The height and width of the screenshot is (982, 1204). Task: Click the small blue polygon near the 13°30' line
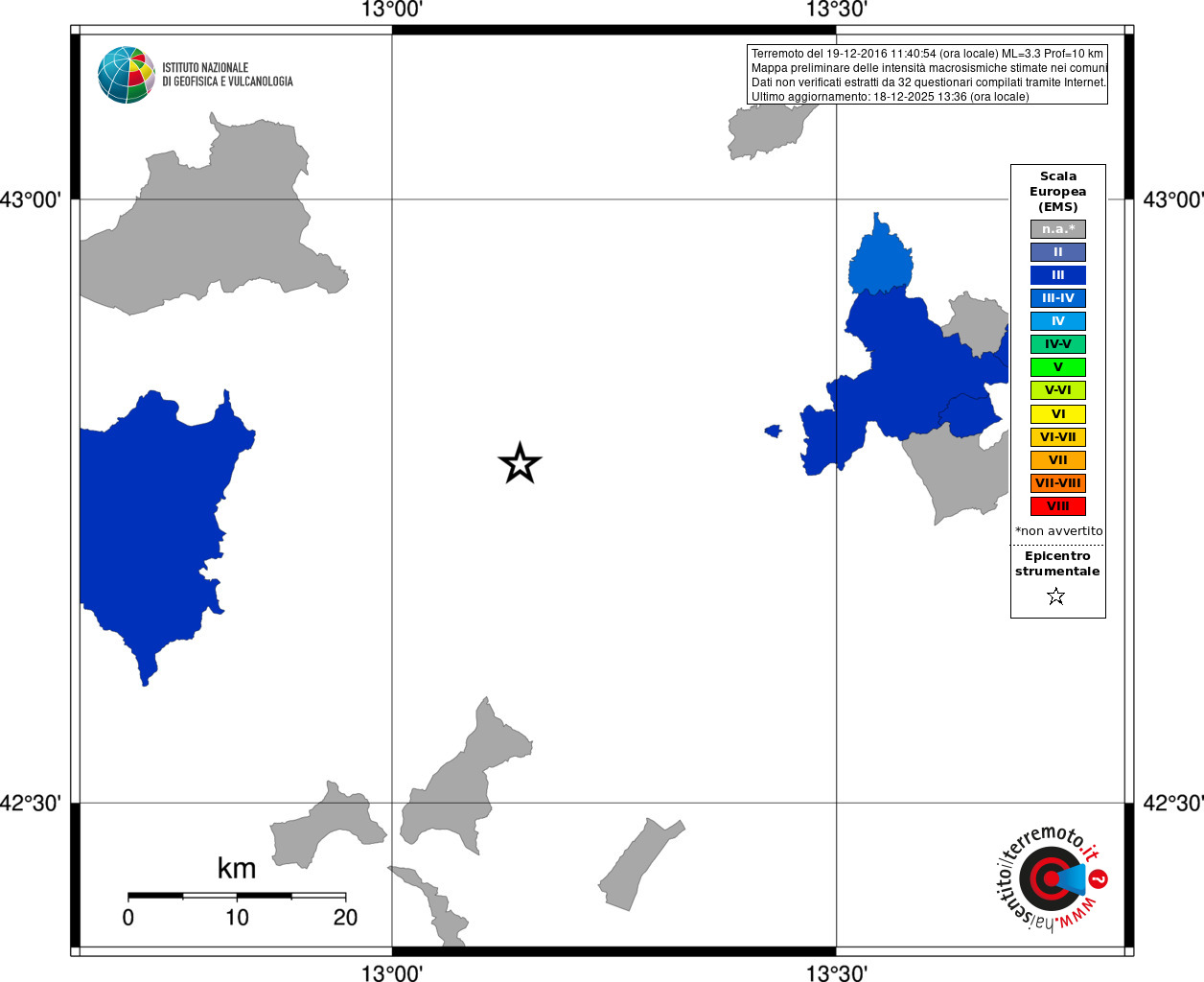tap(774, 431)
